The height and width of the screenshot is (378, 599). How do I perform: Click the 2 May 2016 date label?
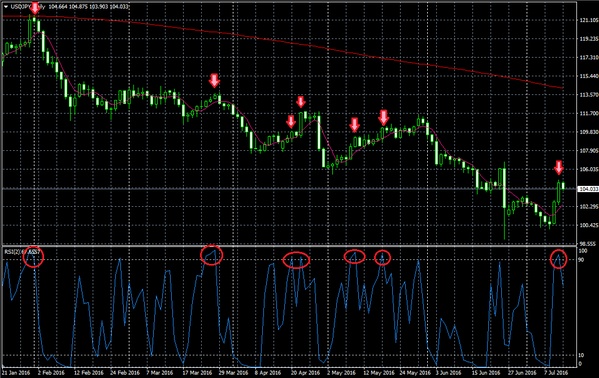[x=341, y=372]
